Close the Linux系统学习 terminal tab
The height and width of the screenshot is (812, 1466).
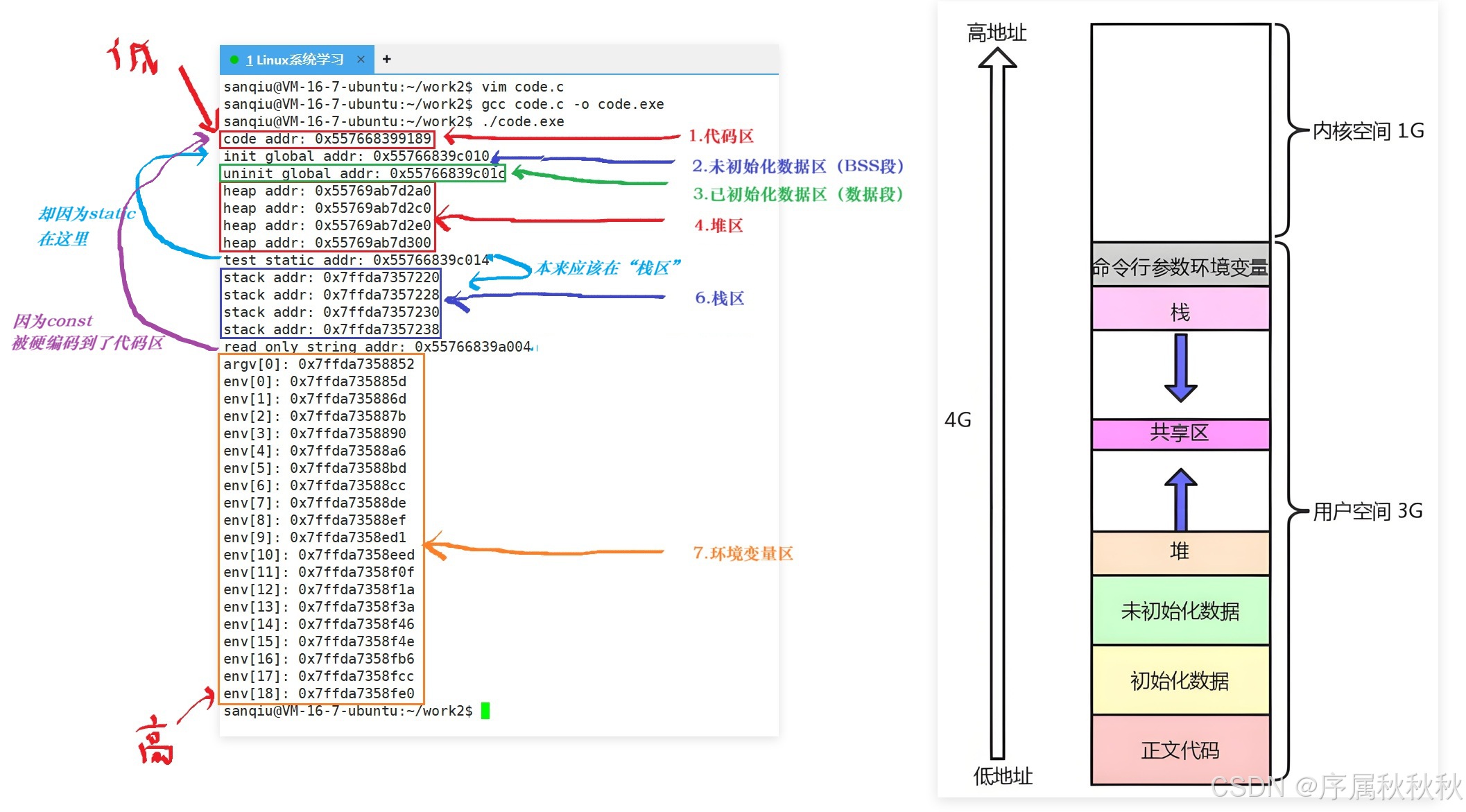(361, 60)
